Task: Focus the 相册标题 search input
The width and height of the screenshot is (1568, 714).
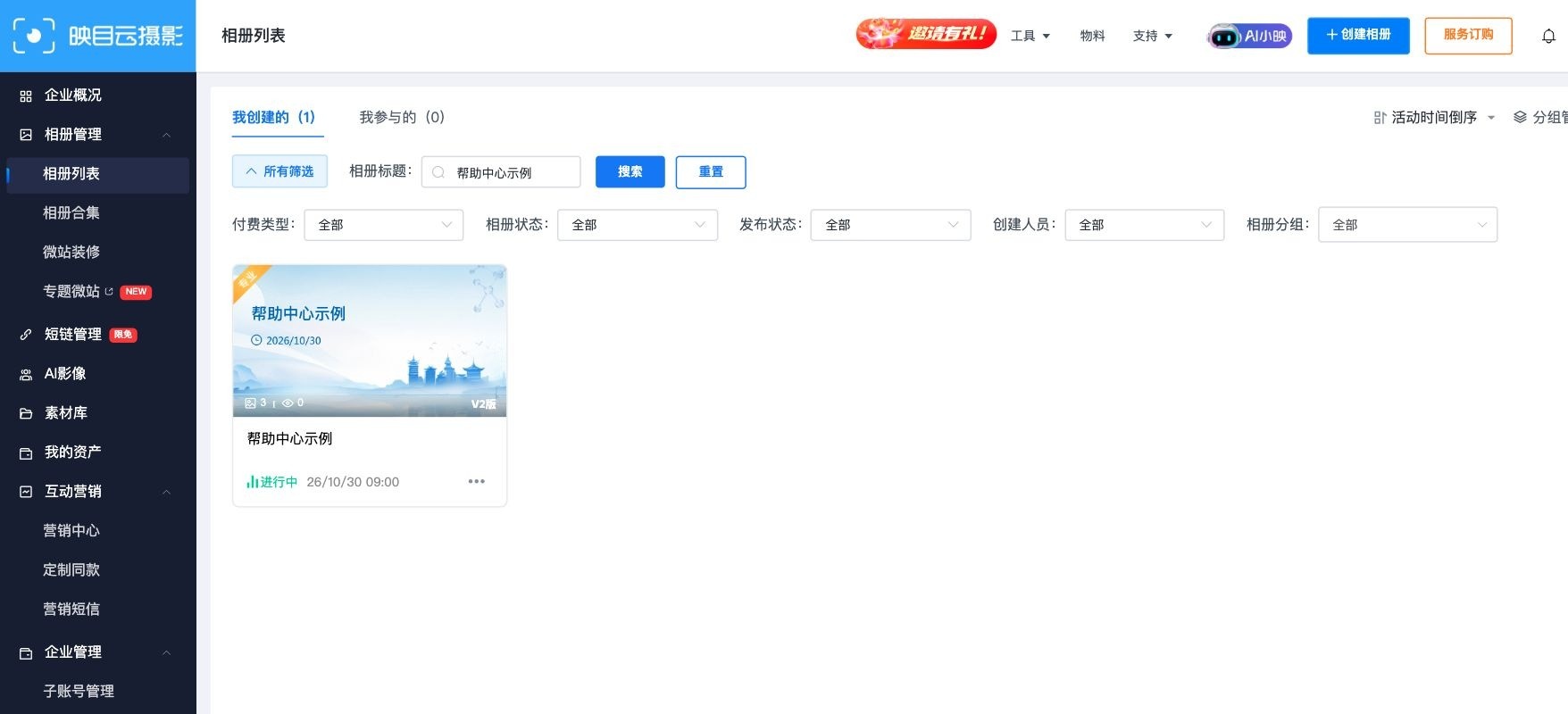Action: pyautogui.click(x=501, y=172)
